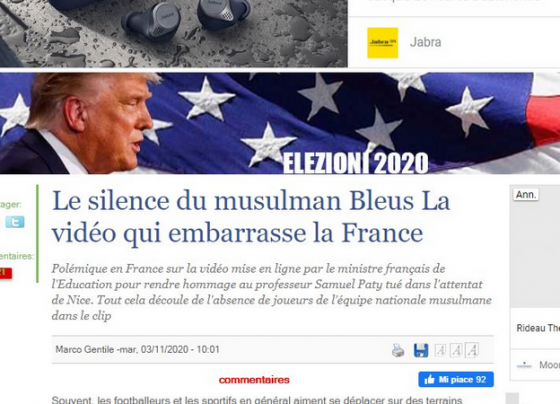
Task: Click the red comments count badge
Action: pyautogui.click(x=5, y=273)
